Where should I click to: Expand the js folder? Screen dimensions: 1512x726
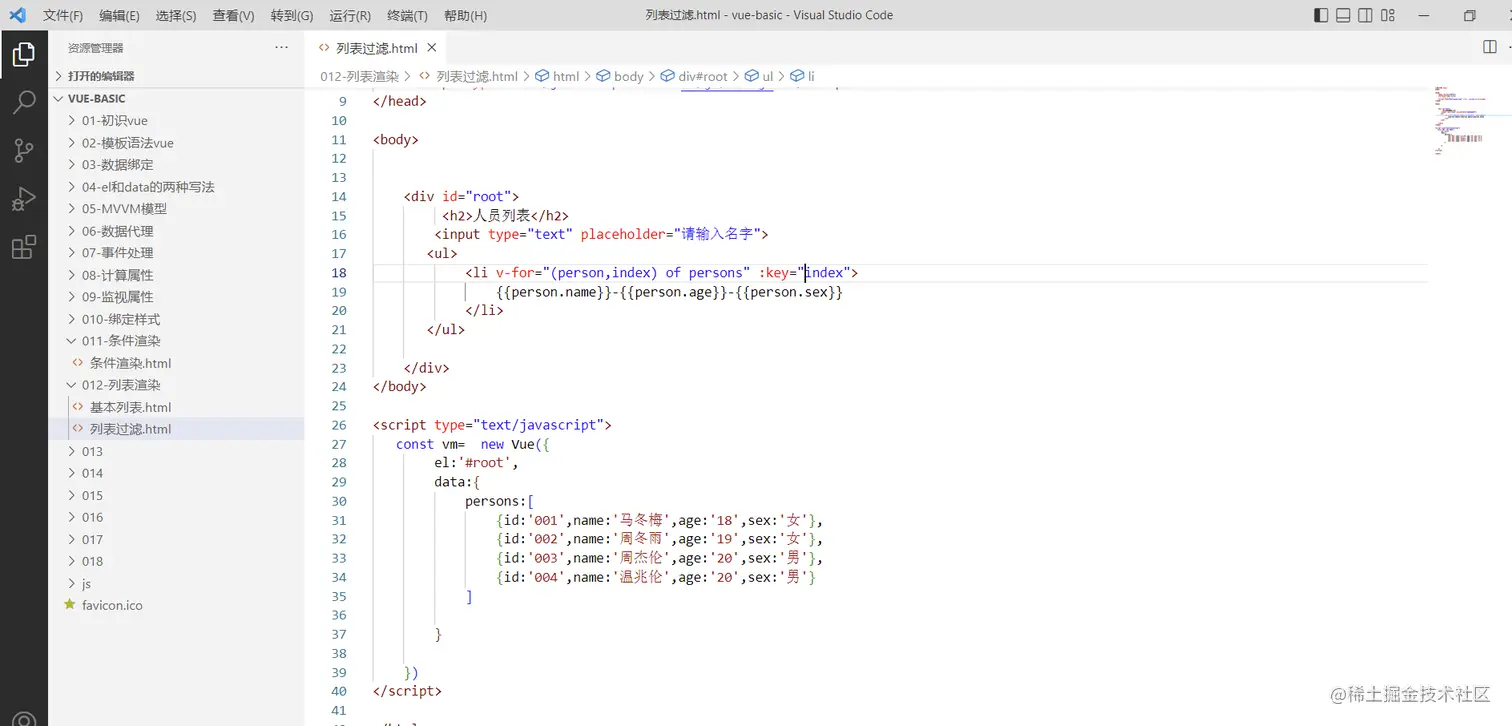pyautogui.click(x=176, y=583)
